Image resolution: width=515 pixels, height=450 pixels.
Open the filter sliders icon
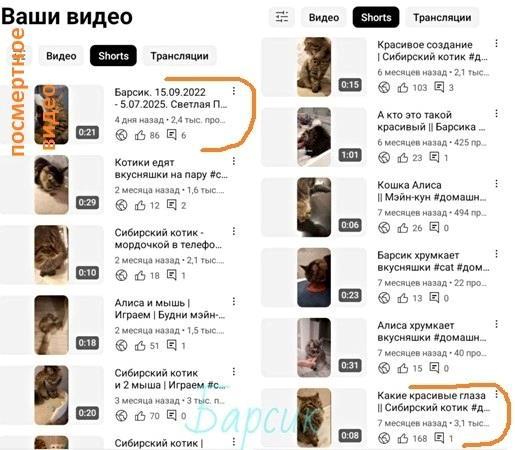pyautogui.click(x=282, y=17)
